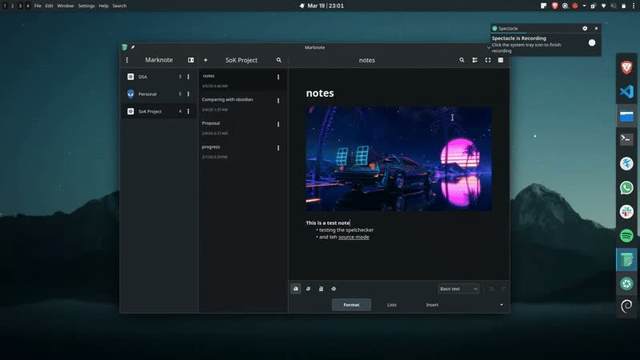
Task: Select the Personal notebook
Action: (159, 94)
